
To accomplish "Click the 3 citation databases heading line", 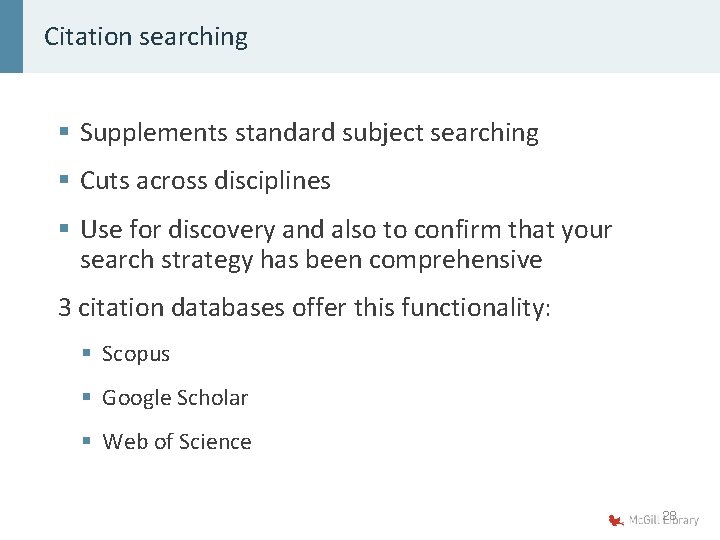I will click(x=304, y=307).
